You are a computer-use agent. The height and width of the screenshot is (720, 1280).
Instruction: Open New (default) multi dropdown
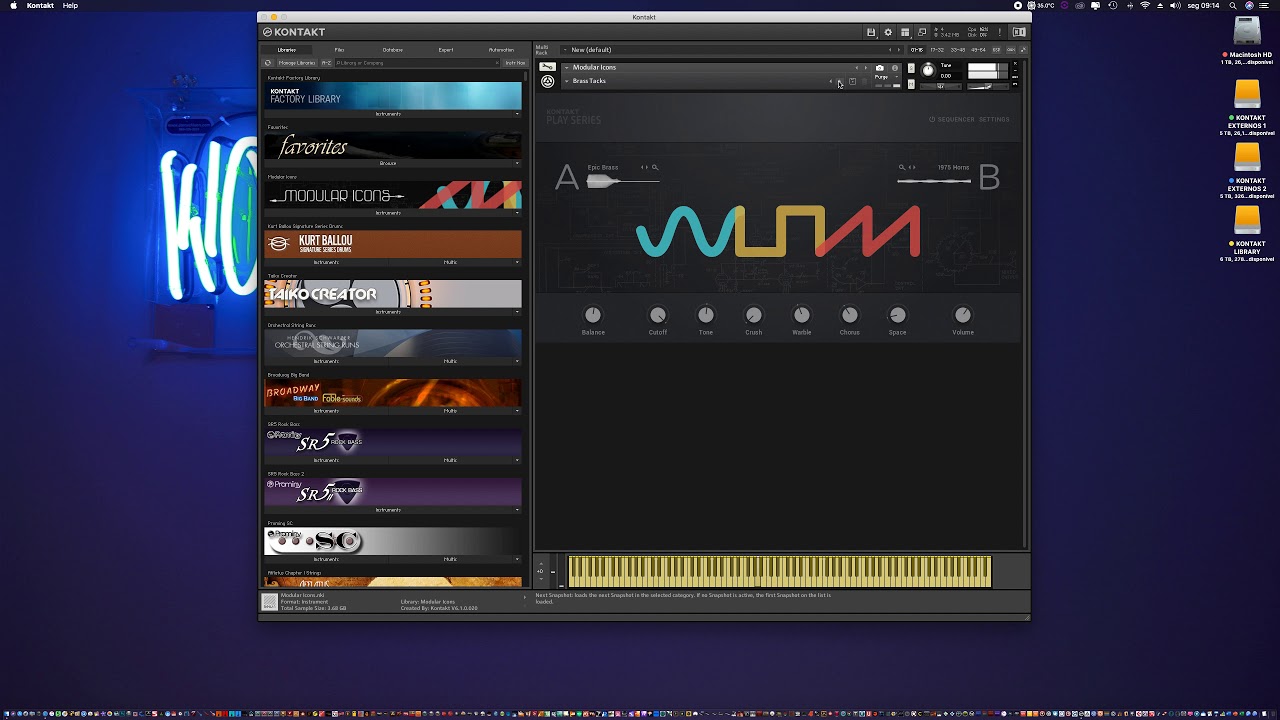566,50
